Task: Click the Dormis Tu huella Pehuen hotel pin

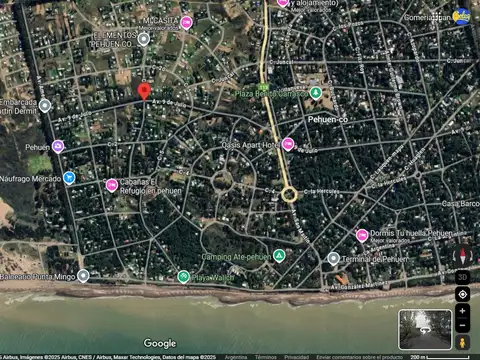Action: [x=362, y=236]
